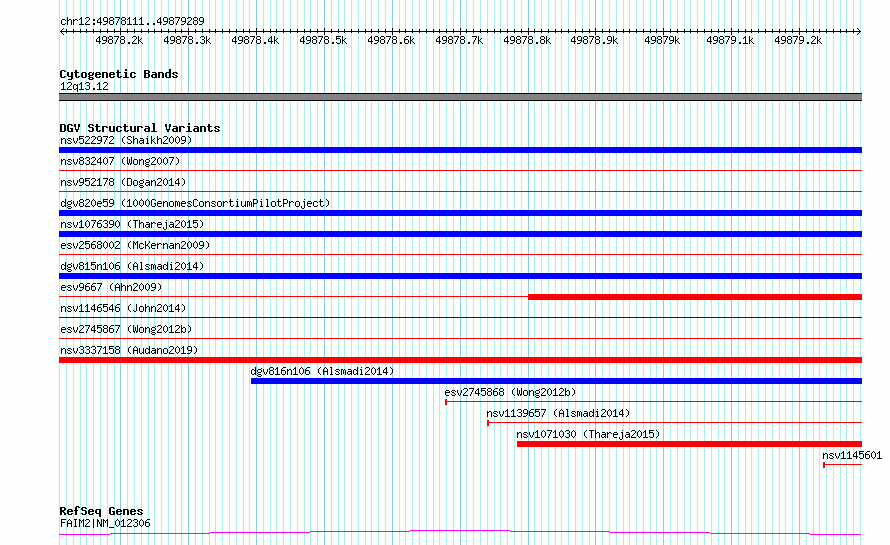Click the chr12:49878111..49879289 coordinate label

(132, 21)
